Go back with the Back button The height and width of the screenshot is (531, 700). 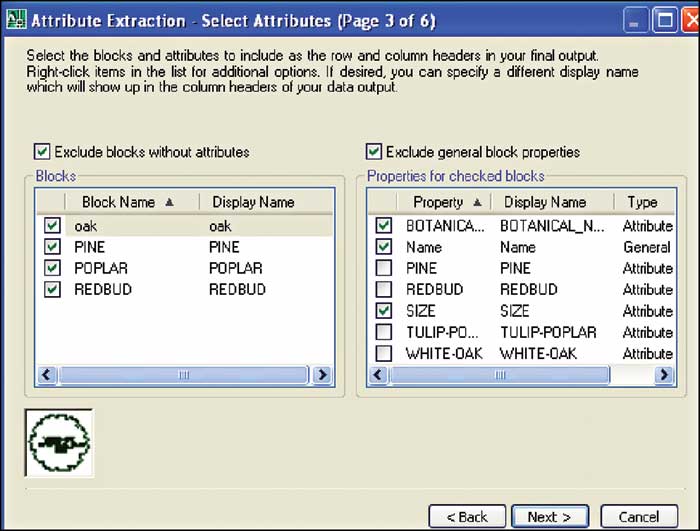coord(466,517)
